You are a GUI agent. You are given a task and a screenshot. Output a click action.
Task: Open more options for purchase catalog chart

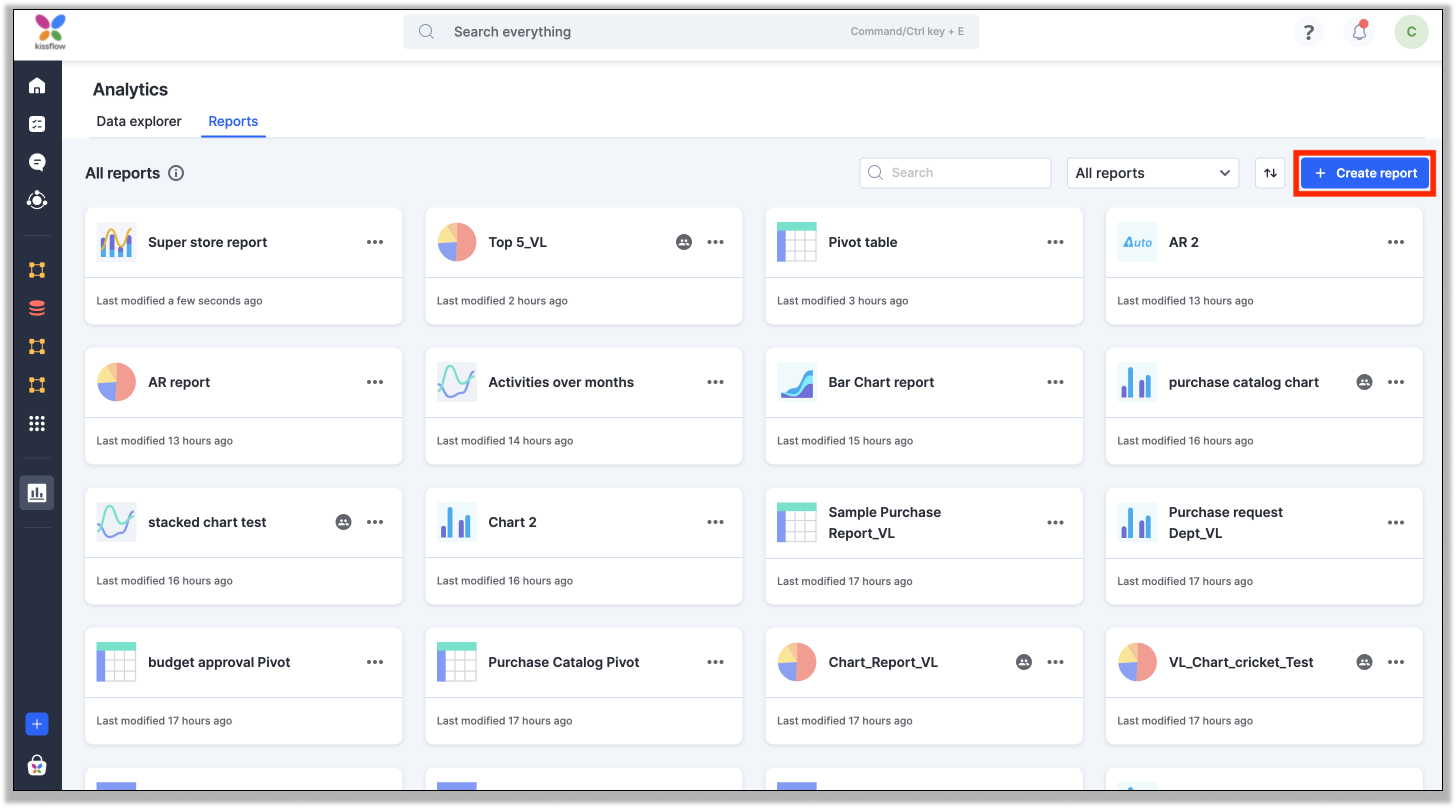1396,382
